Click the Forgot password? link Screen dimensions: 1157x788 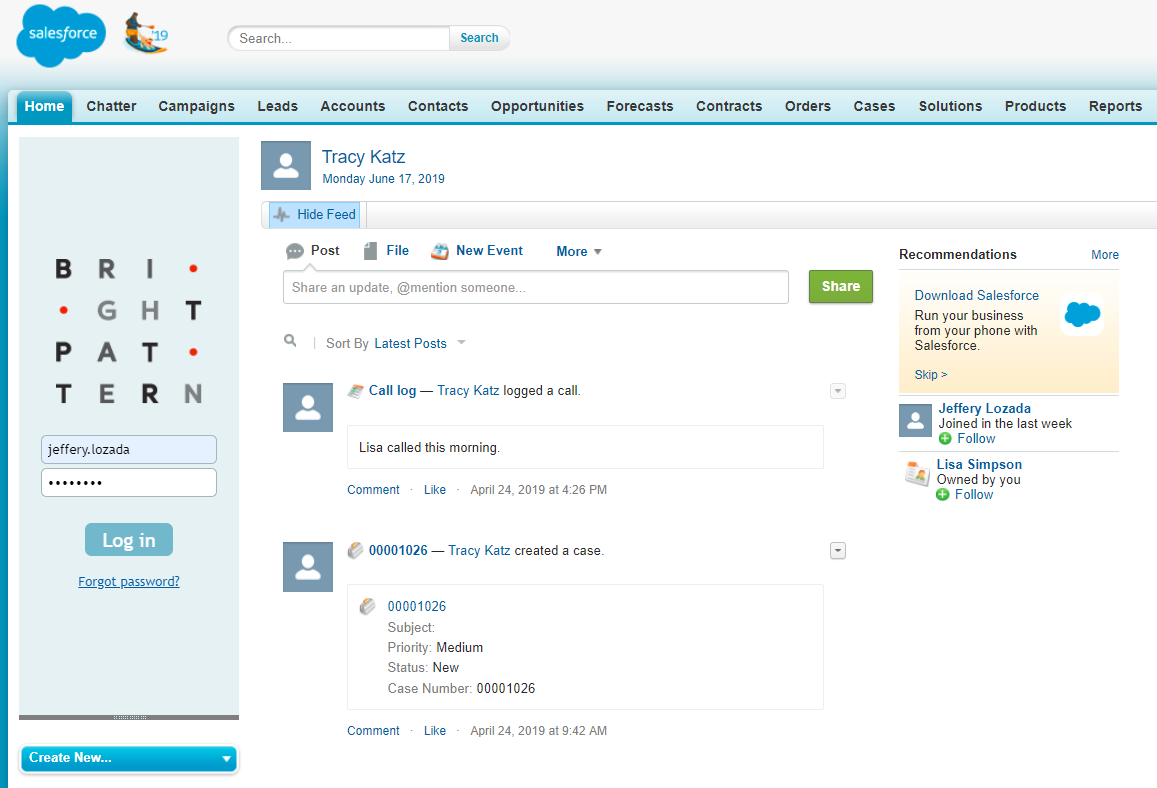(129, 581)
